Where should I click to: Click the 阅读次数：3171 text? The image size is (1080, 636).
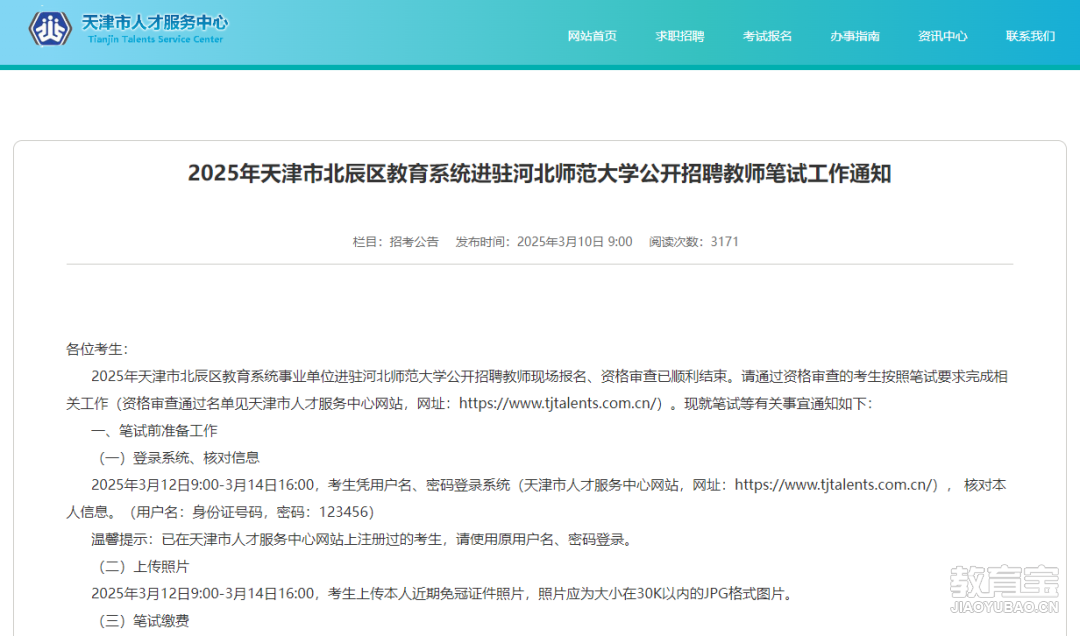click(x=694, y=242)
